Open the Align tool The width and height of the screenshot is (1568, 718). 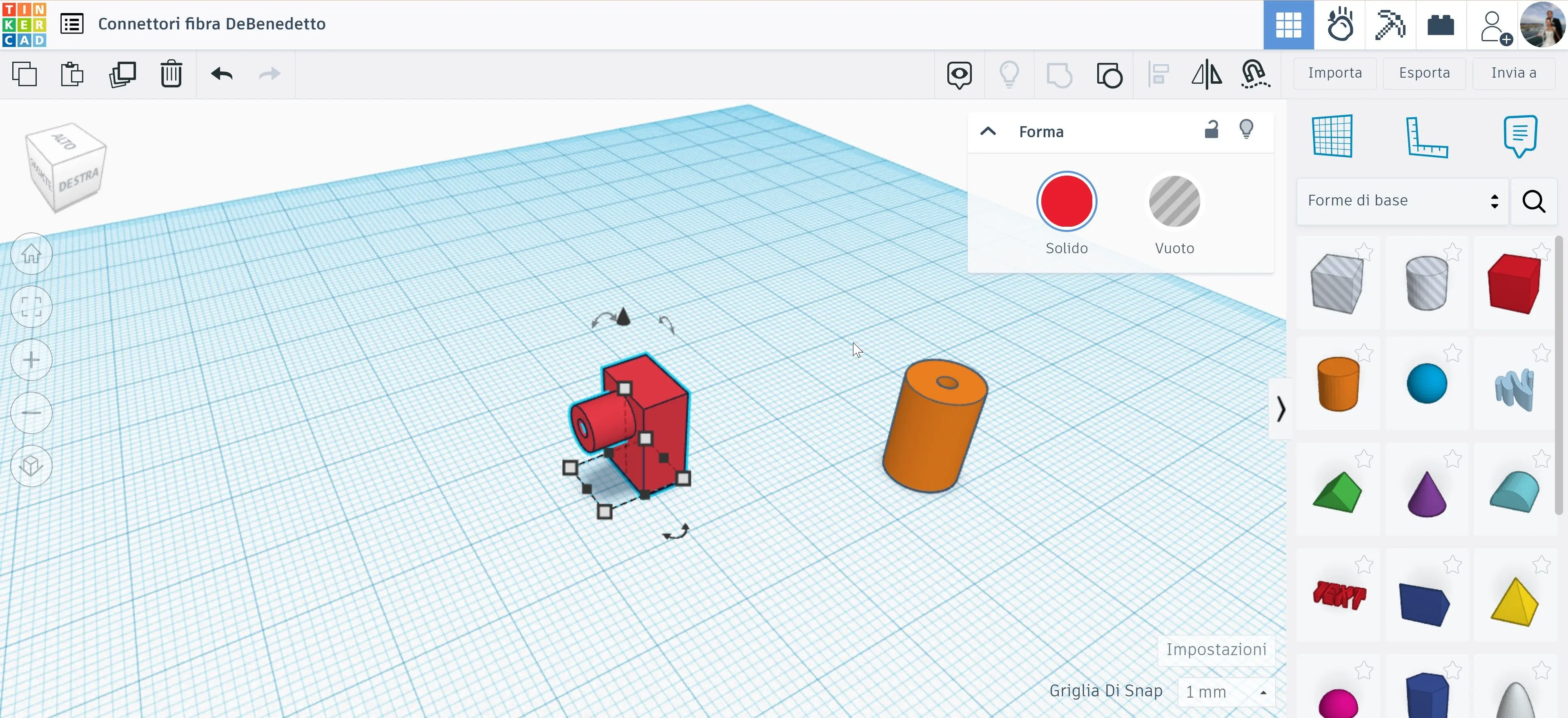click(x=1158, y=75)
